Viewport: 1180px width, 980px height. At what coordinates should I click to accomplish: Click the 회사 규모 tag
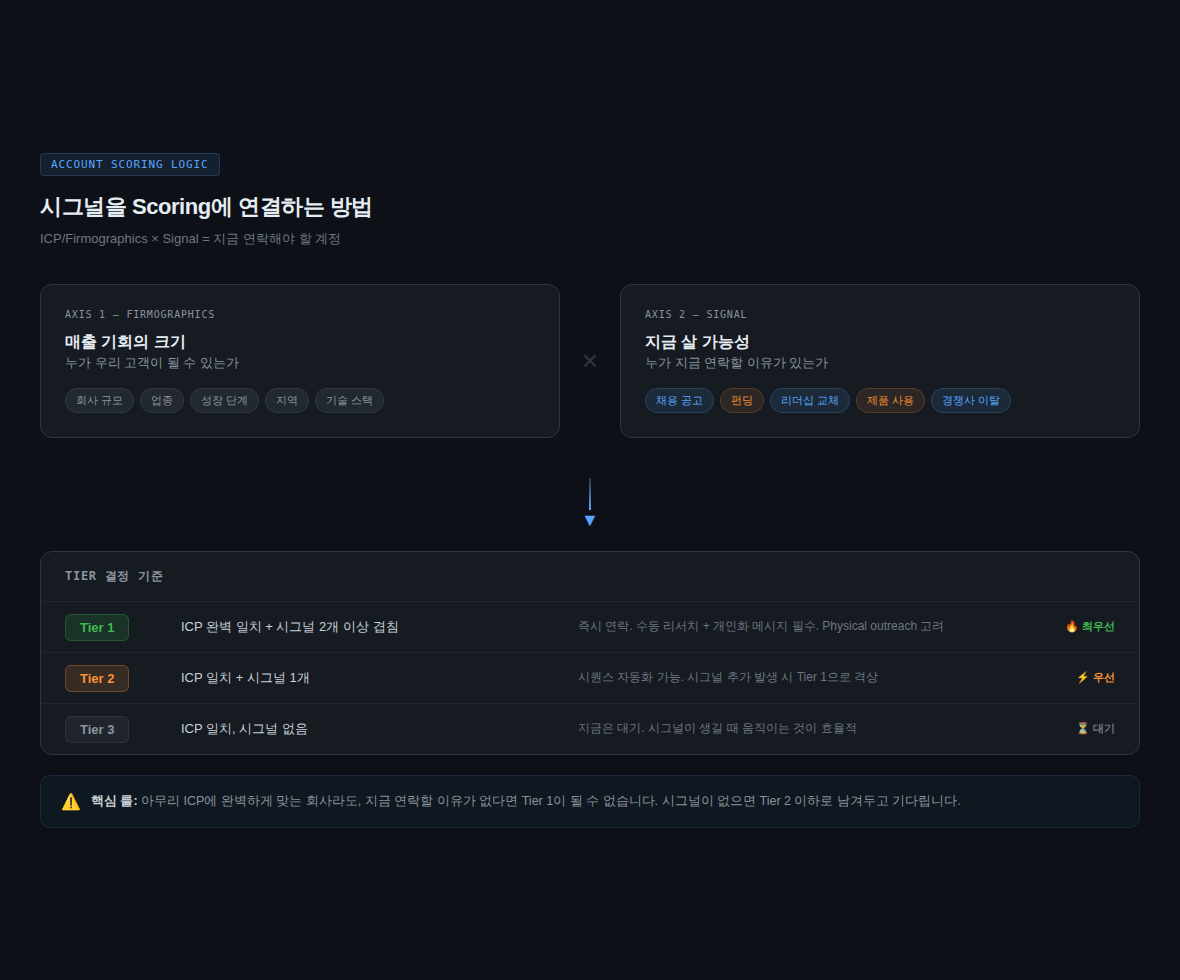99,401
